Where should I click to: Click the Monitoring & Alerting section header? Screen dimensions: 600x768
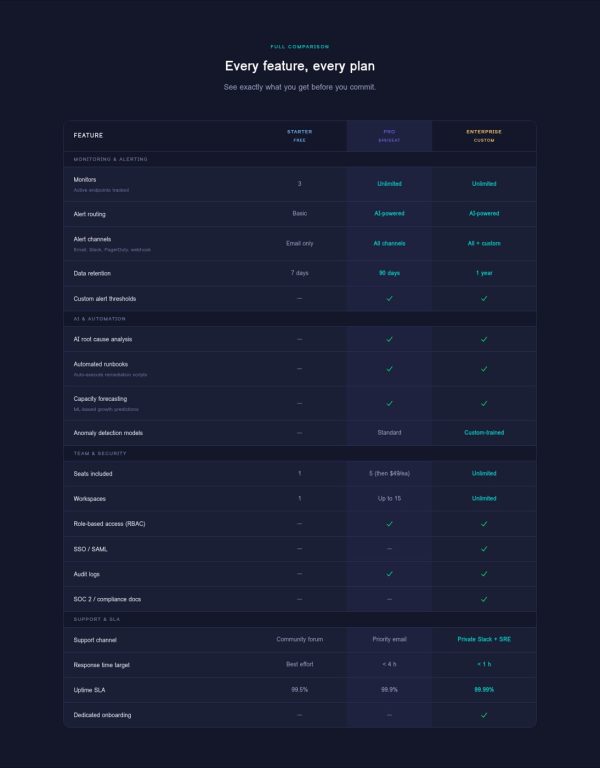tap(110, 159)
